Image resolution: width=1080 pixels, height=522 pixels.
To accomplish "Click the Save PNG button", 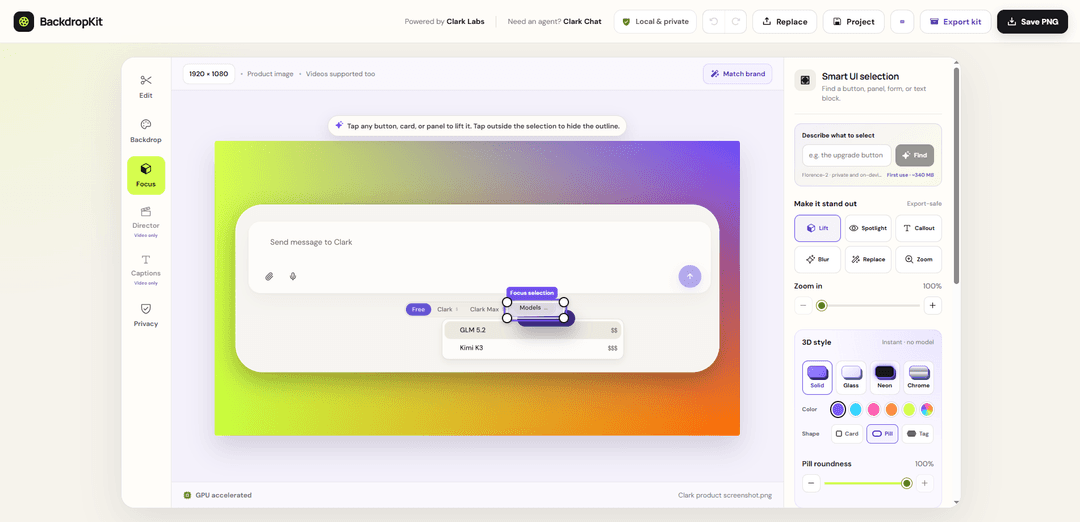I will (1032, 21).
